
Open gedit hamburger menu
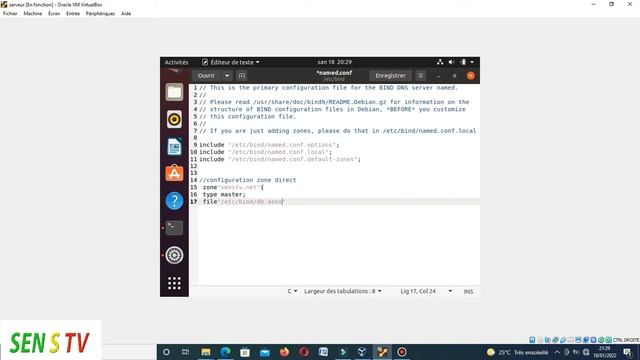click(420, 76)
